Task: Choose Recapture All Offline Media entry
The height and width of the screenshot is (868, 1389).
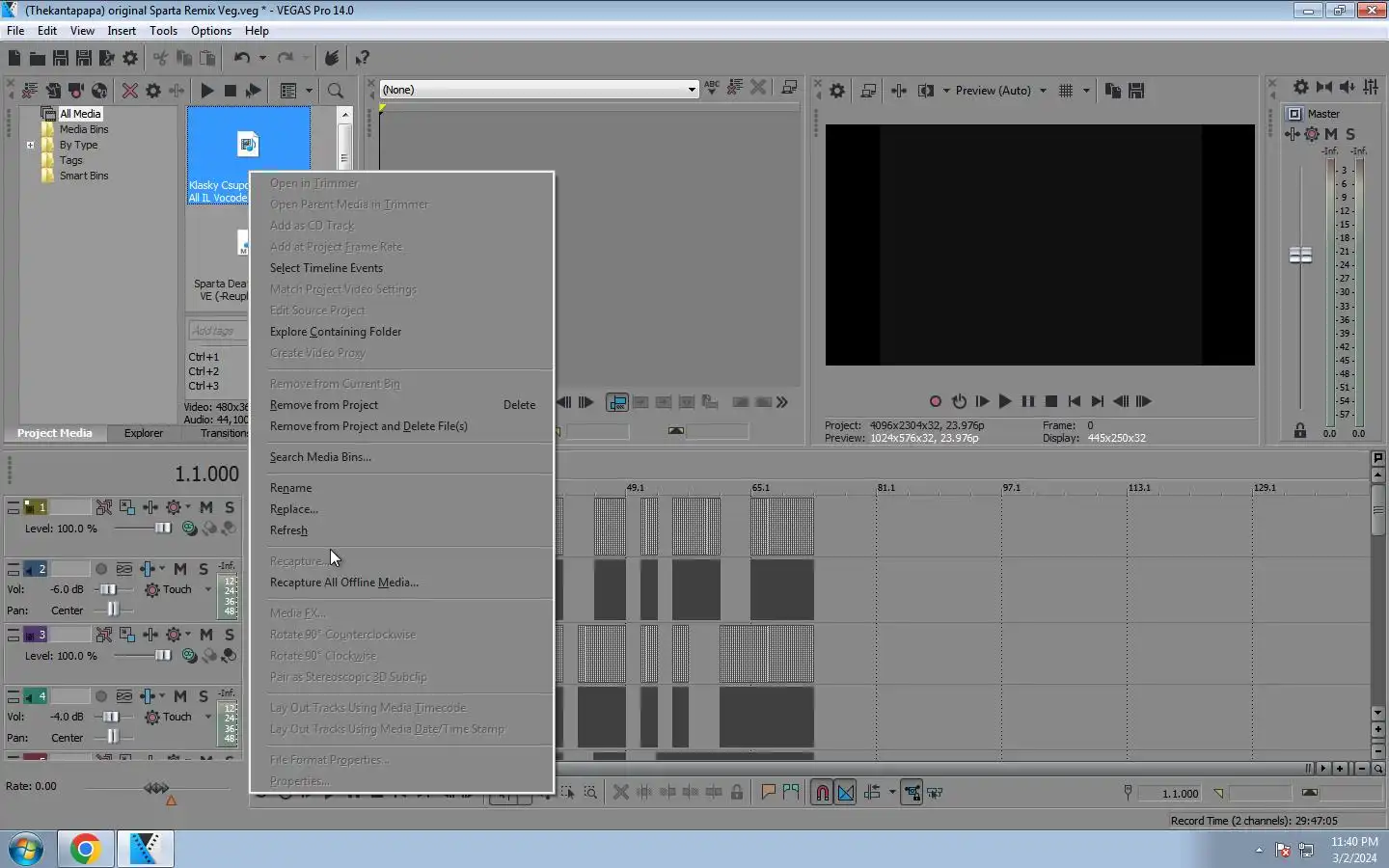Action: coord(344,583)
